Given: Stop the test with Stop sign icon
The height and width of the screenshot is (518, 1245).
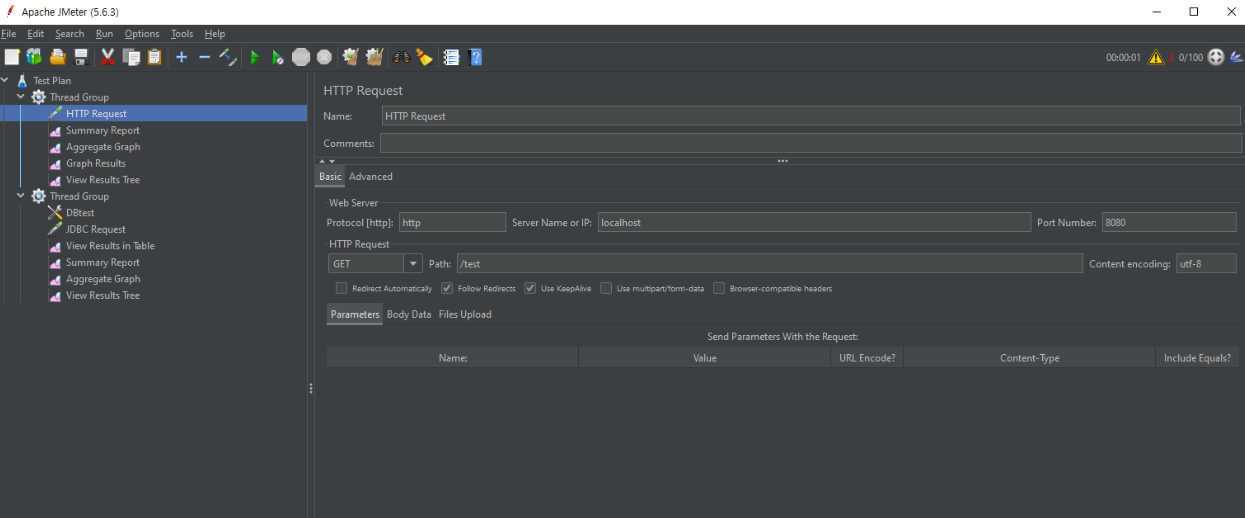Looking at the screenshot, I should (x=301, y=57).
